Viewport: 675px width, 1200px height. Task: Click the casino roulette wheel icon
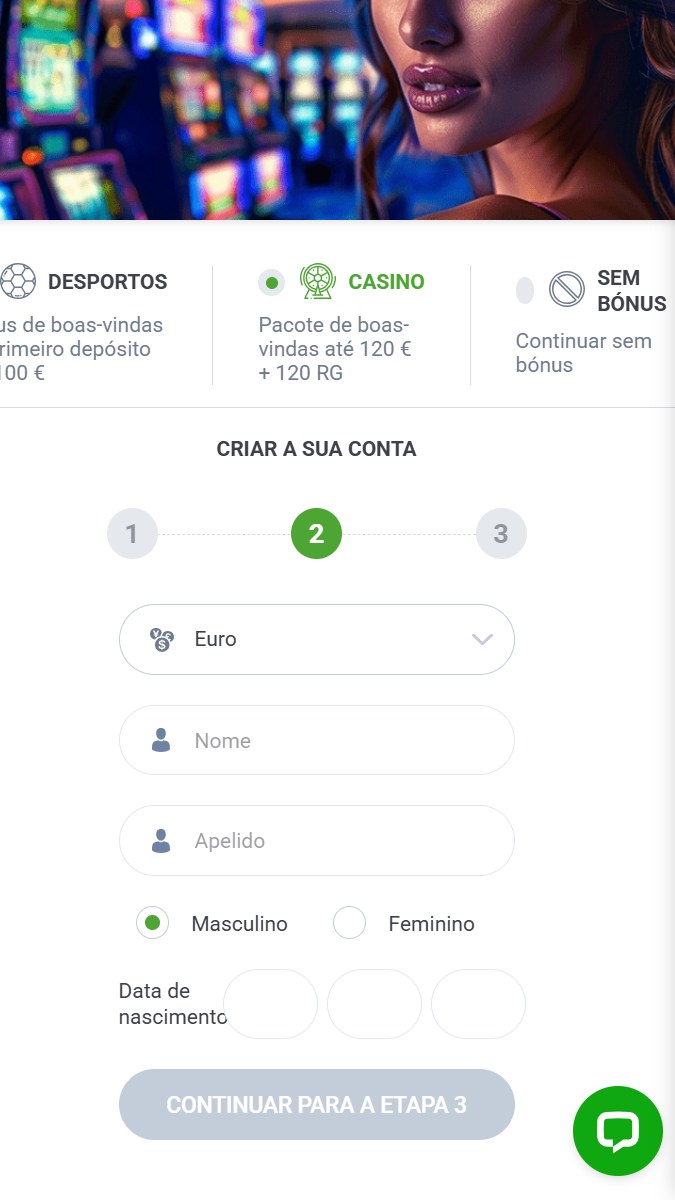(x=317, y=282)
